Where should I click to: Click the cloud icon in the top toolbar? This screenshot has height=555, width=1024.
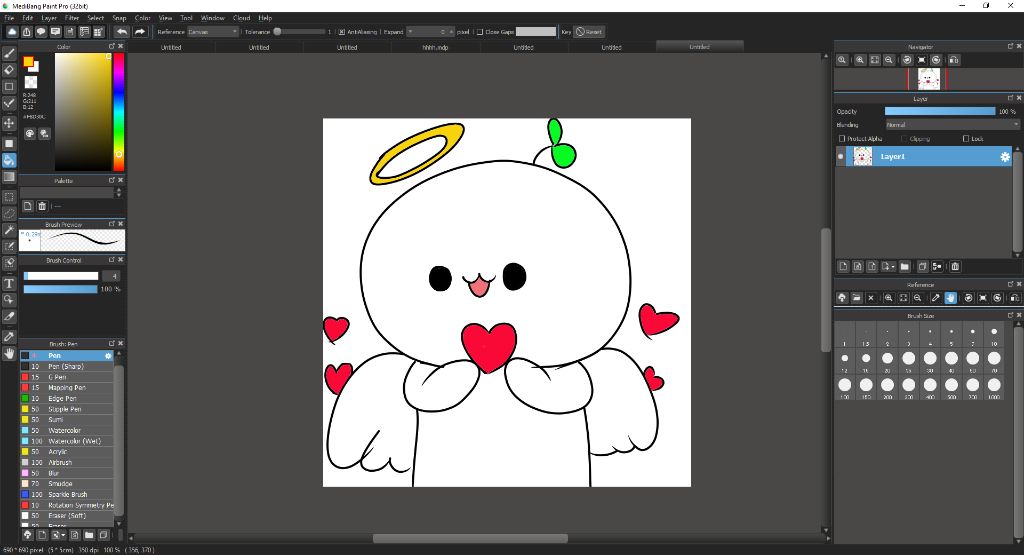12,31
